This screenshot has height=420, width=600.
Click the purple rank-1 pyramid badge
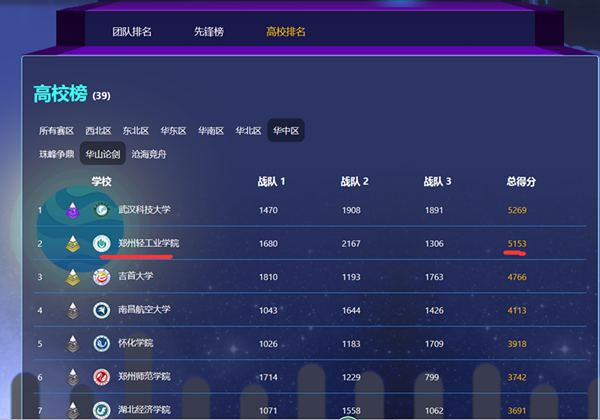point(72,210)
